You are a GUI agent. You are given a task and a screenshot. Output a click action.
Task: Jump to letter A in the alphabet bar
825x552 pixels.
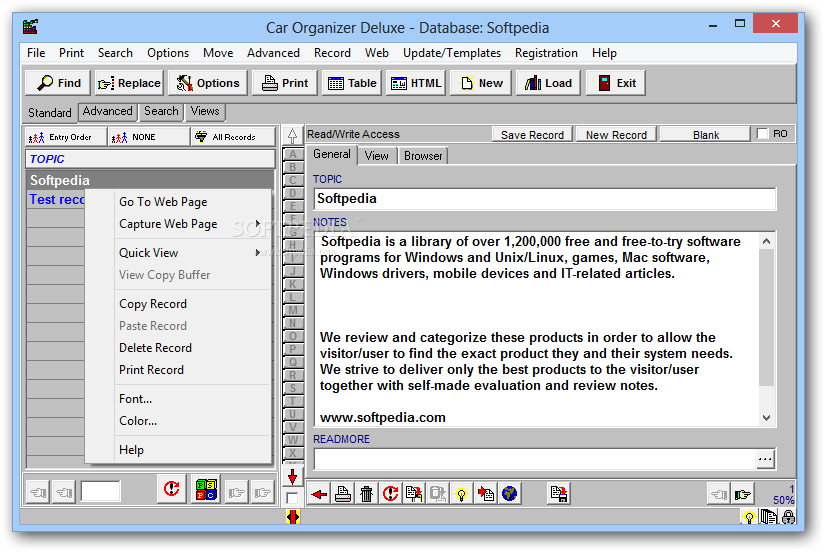293,155
